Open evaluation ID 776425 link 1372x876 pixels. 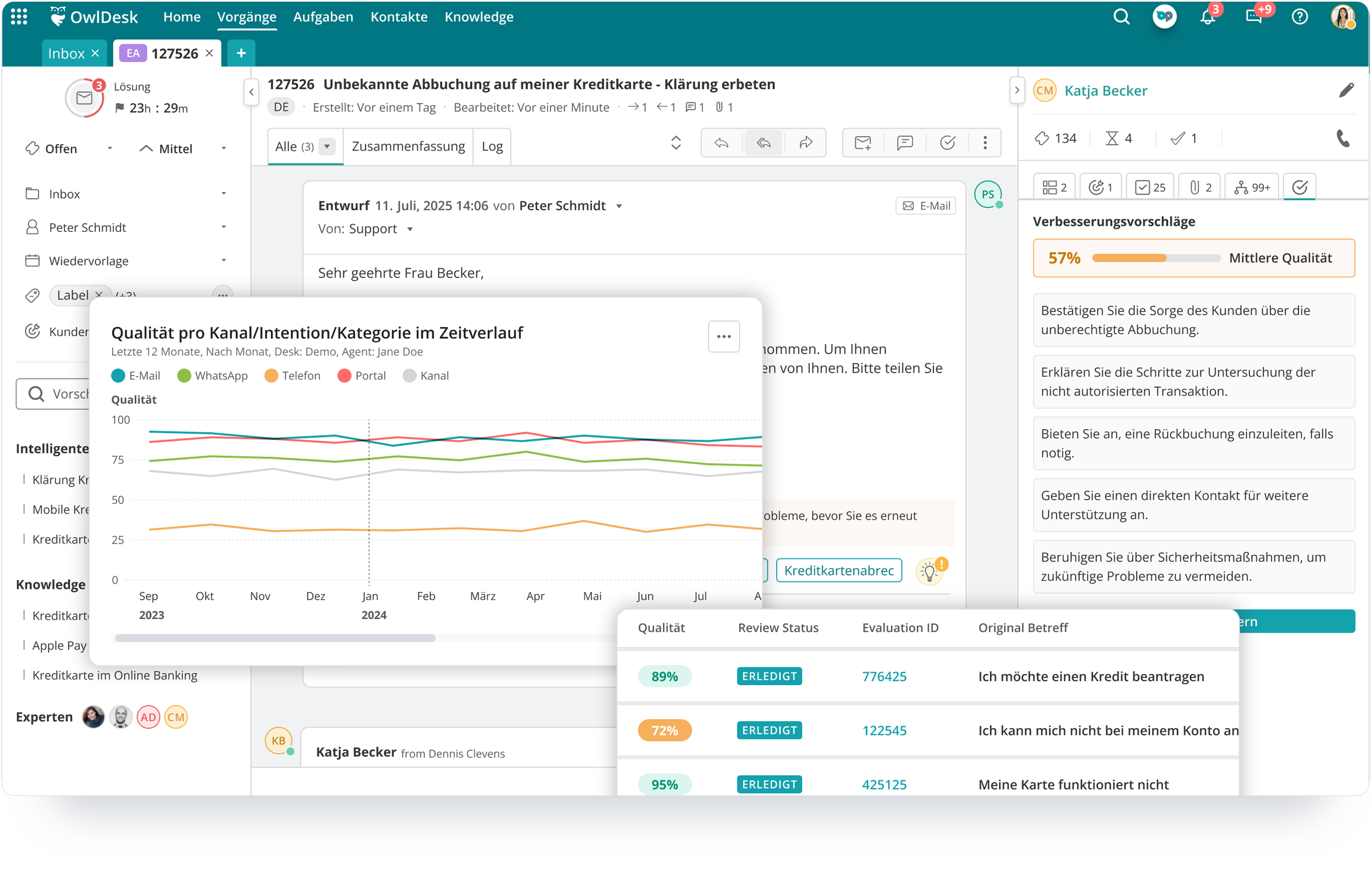(x=884, y=676)
